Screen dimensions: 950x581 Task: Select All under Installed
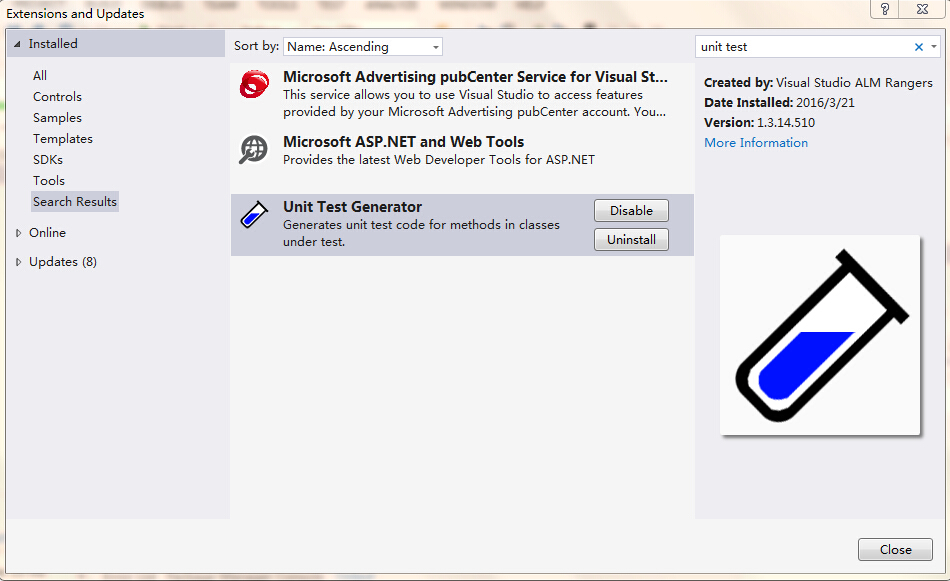(x=40, y=76)
